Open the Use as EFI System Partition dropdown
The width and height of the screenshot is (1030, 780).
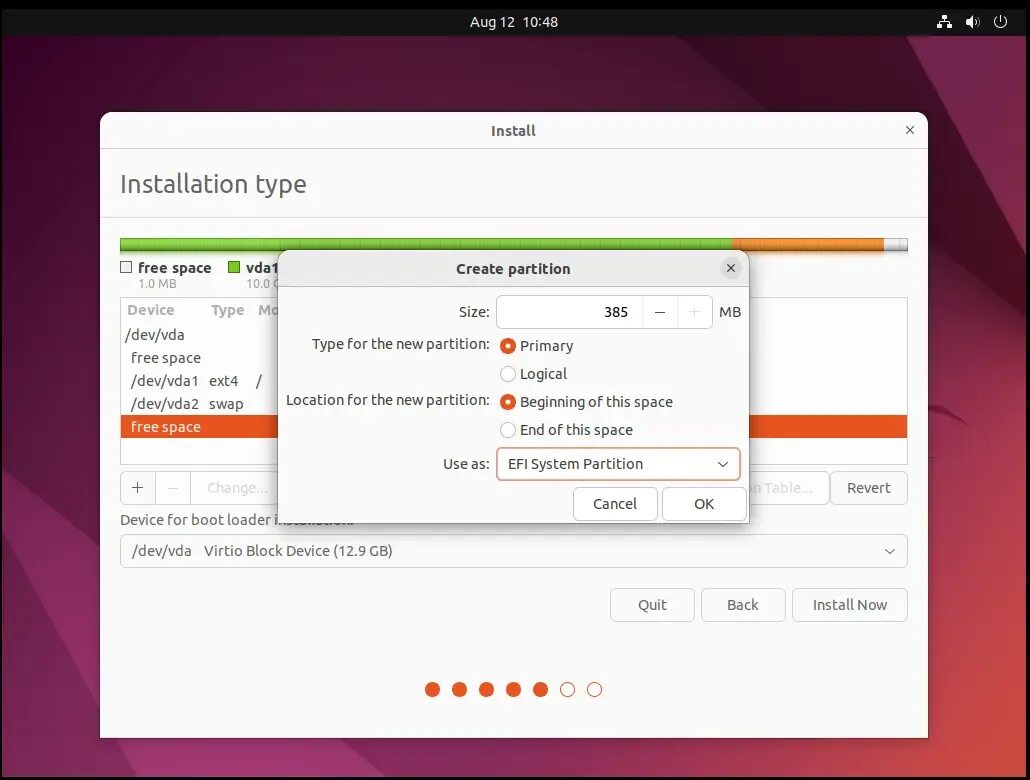[x=618, y=464]
